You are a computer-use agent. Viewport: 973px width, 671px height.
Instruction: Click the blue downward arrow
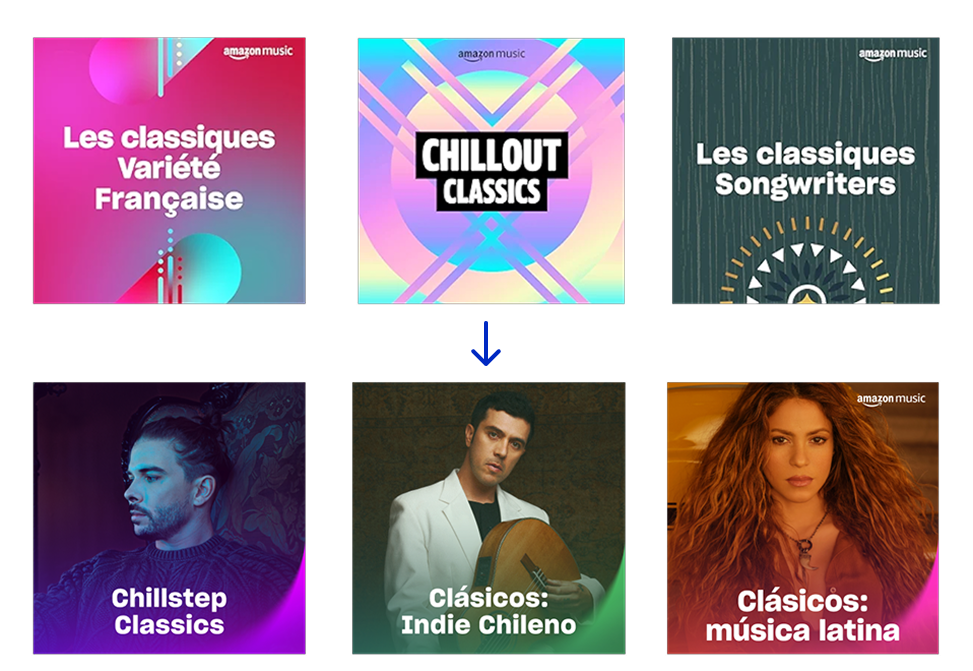[x=486, y=343]
